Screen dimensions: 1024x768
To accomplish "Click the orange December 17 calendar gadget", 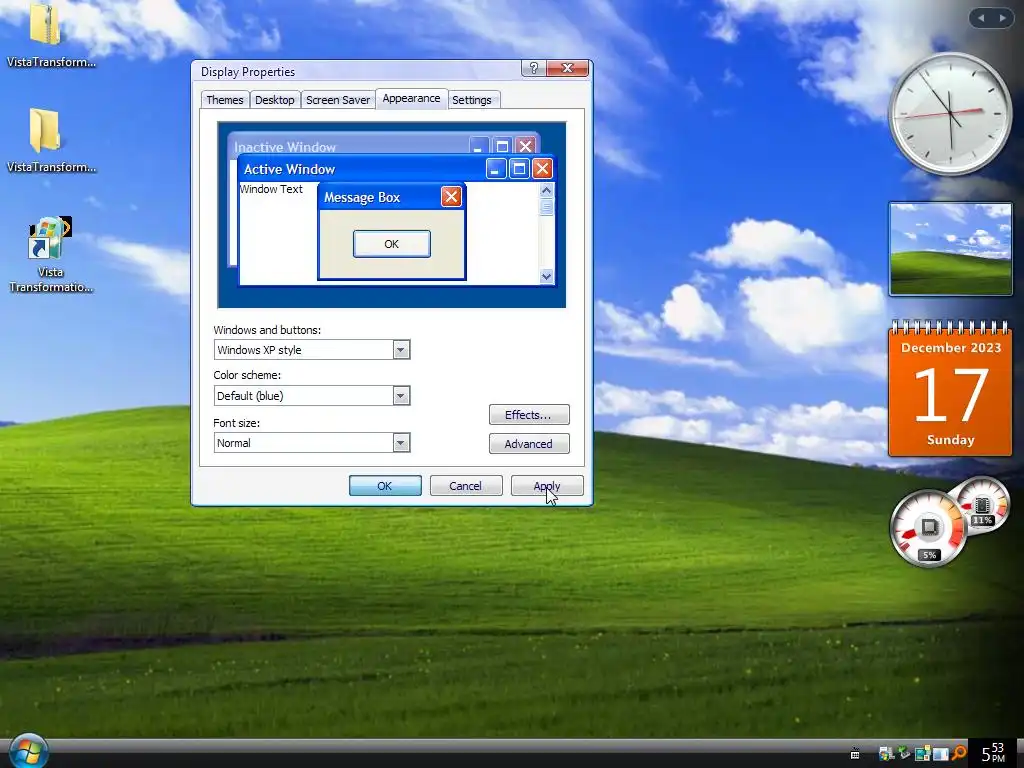I will (x=950, y=389).
